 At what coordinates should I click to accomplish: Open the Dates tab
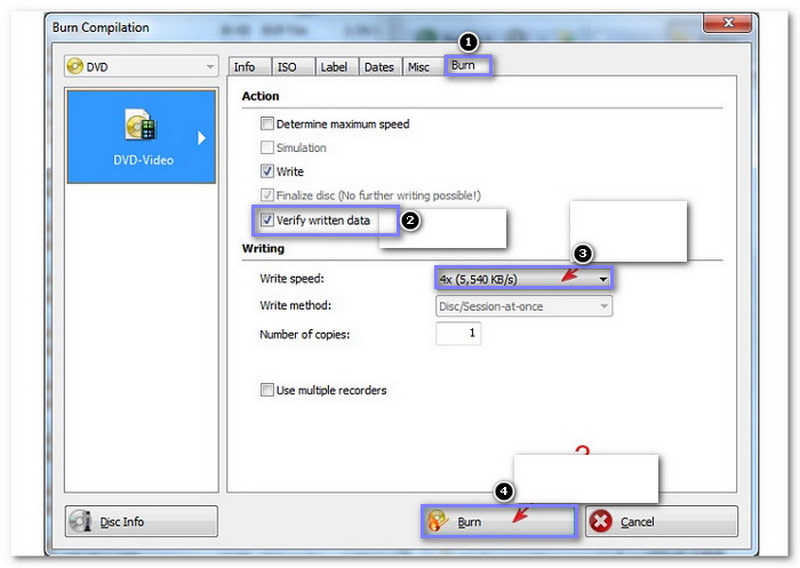pos(381,67)
